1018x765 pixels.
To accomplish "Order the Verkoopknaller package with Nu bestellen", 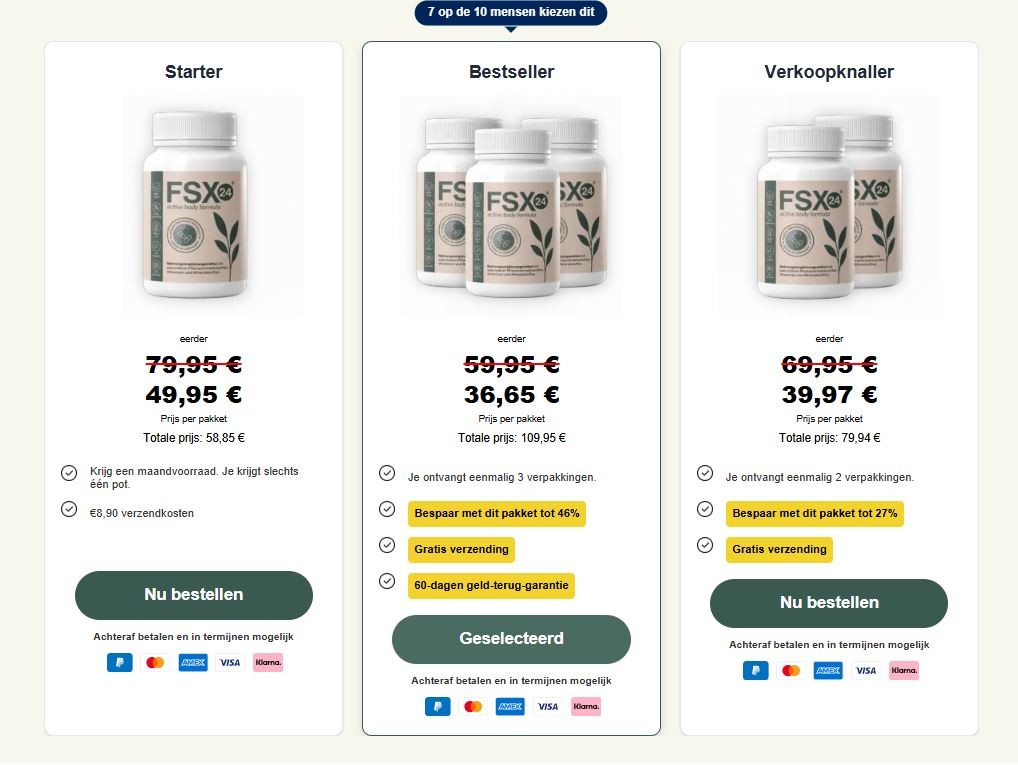I will [829, 603].
